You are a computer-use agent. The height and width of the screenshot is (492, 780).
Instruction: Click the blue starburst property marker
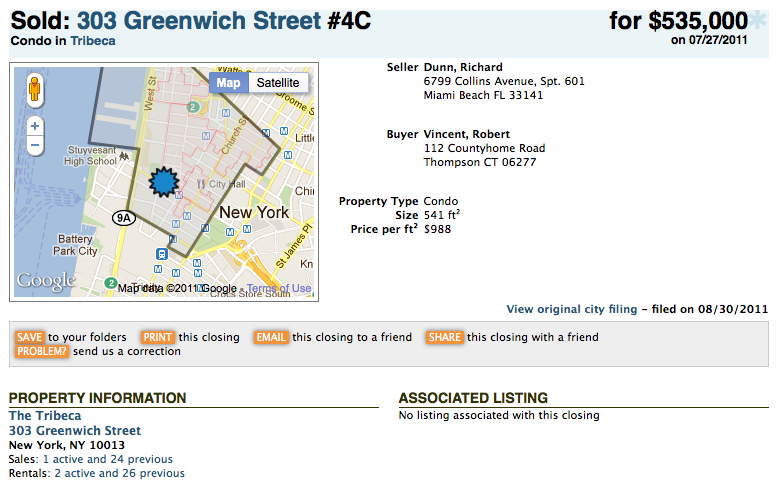coord(163,182)
